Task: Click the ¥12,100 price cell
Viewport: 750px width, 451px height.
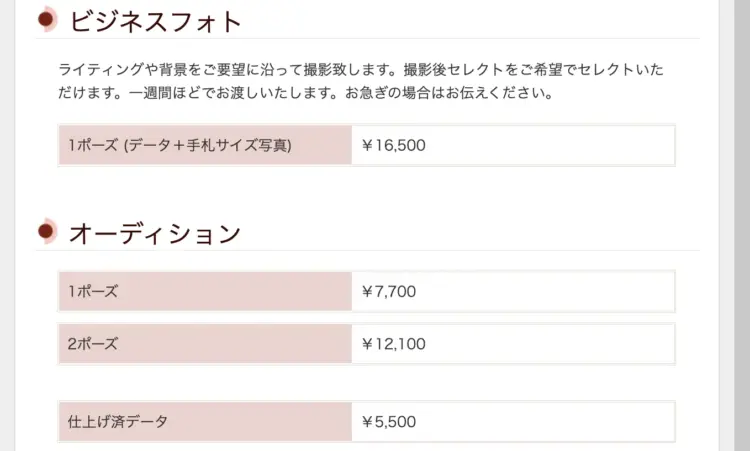Action: click(x=512, y=344)
